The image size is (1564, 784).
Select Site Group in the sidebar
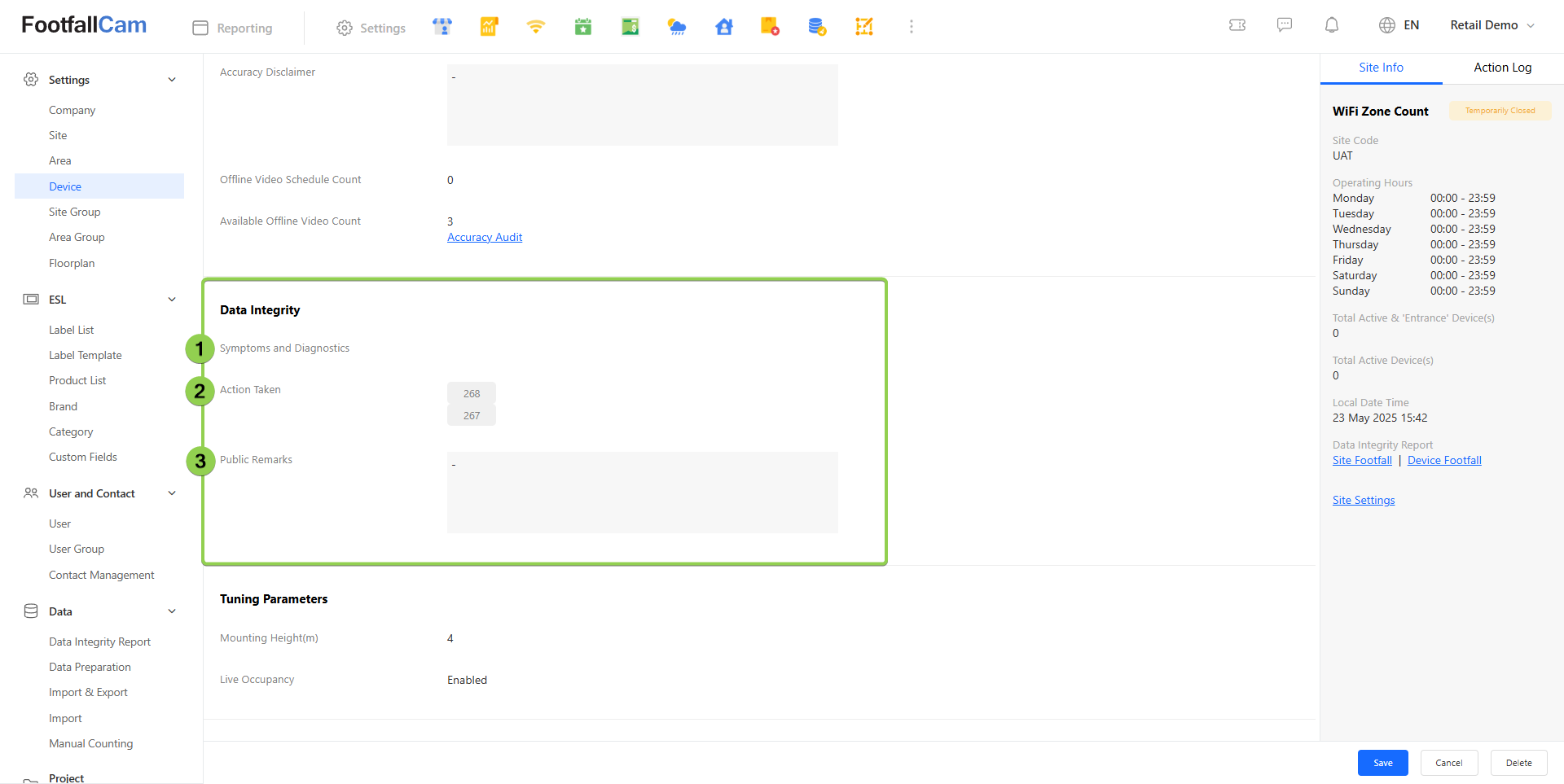(x=75, y=212)
